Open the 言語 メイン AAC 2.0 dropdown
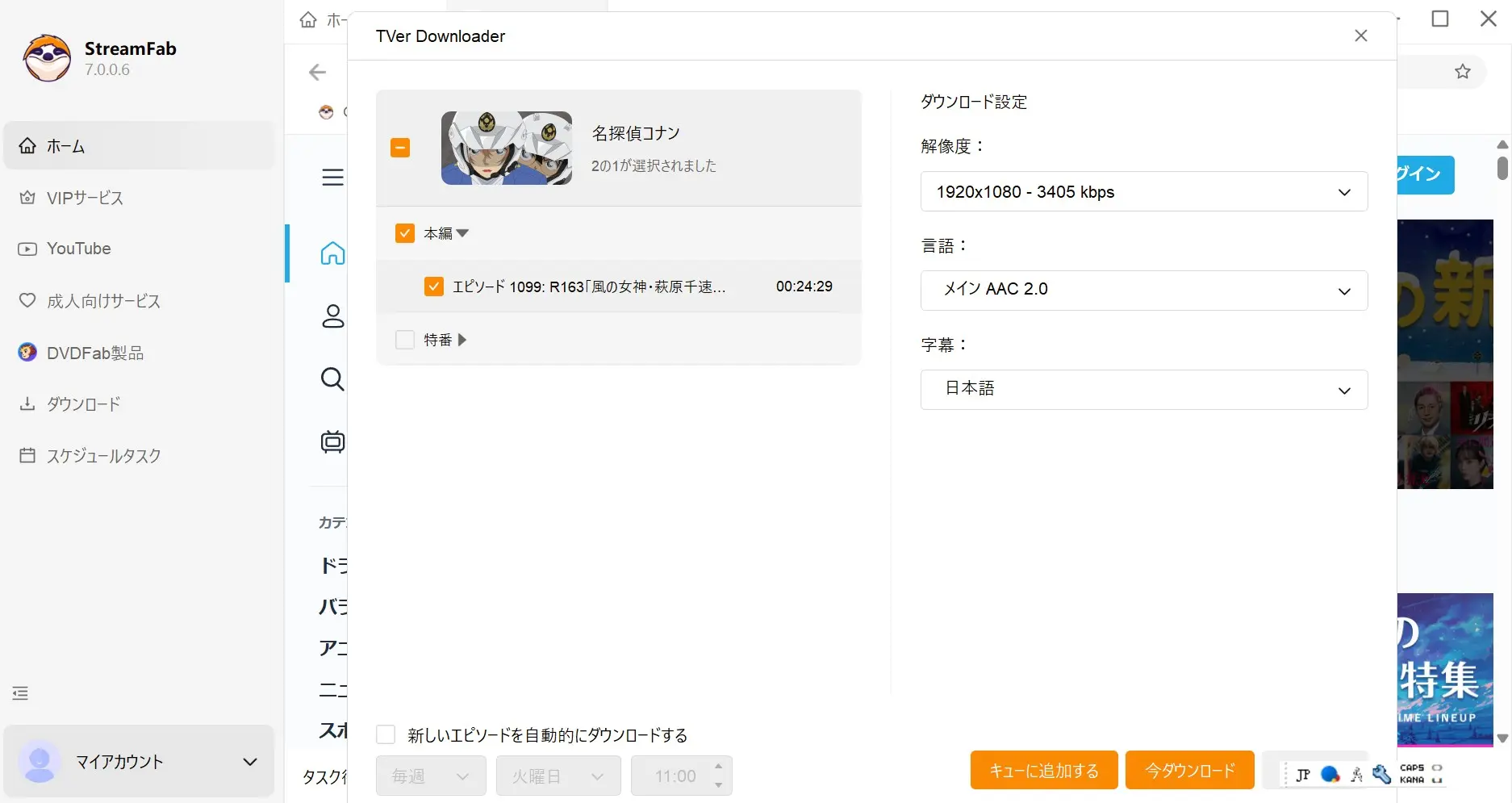 [x=1144, y=291]
